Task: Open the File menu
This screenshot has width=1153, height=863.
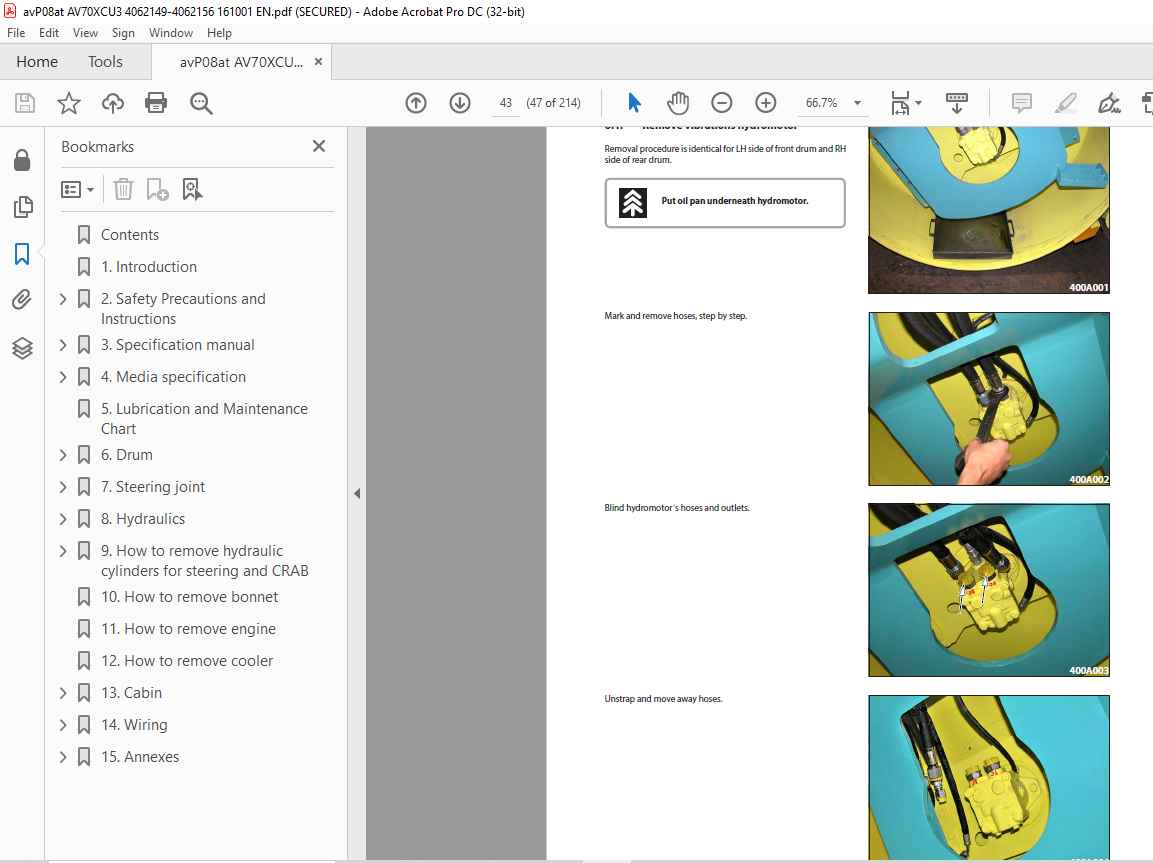Action: (16, 33)
